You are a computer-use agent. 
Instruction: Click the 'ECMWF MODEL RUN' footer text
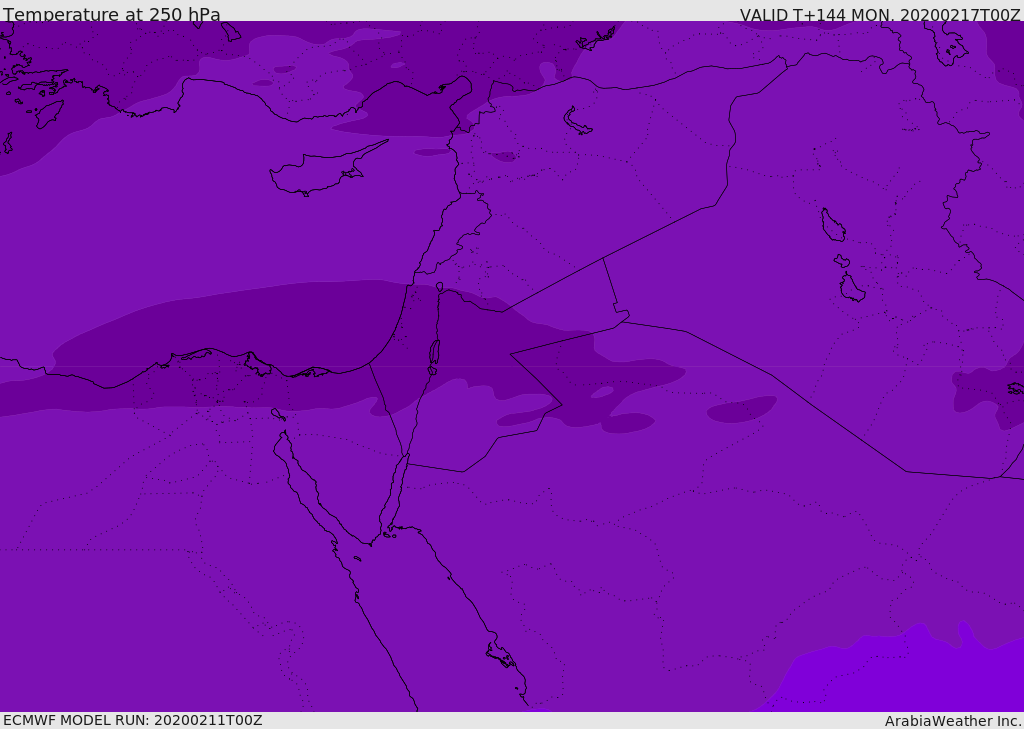coord(132,720)
